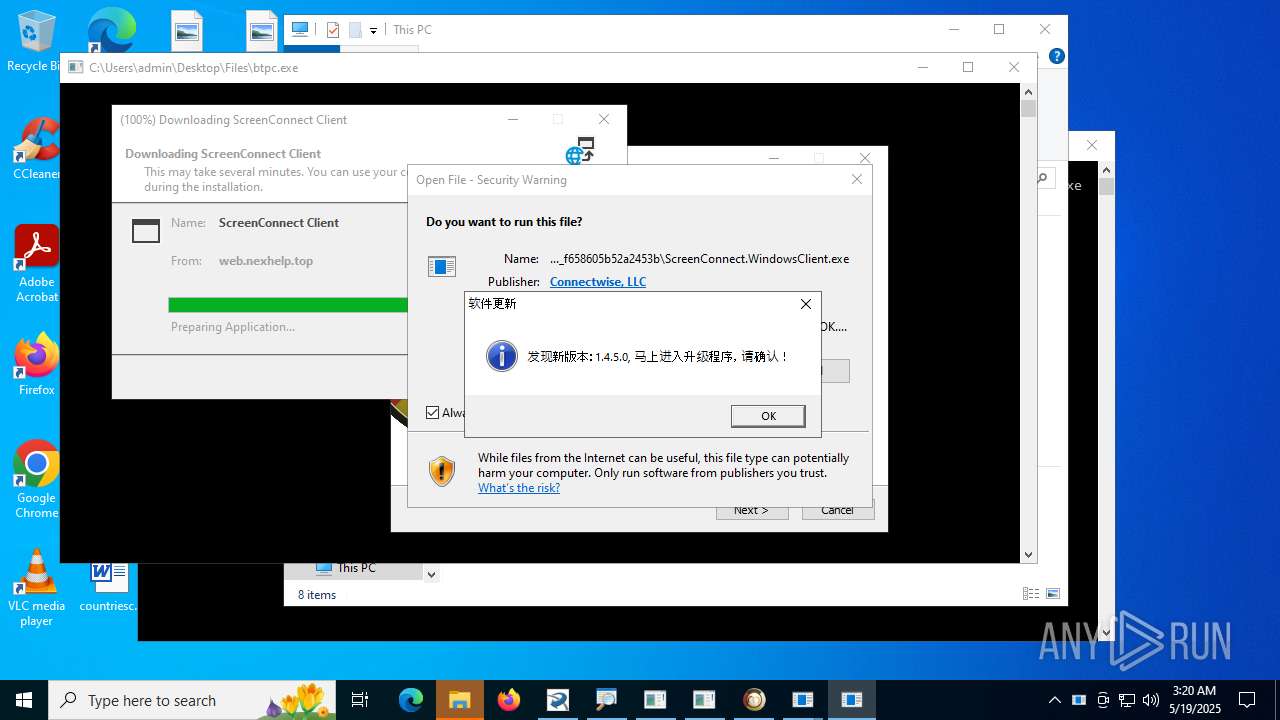Click the "Type here to search" taskbar box
Screen dimensions: 1280x720
click(x=192, y=700)
